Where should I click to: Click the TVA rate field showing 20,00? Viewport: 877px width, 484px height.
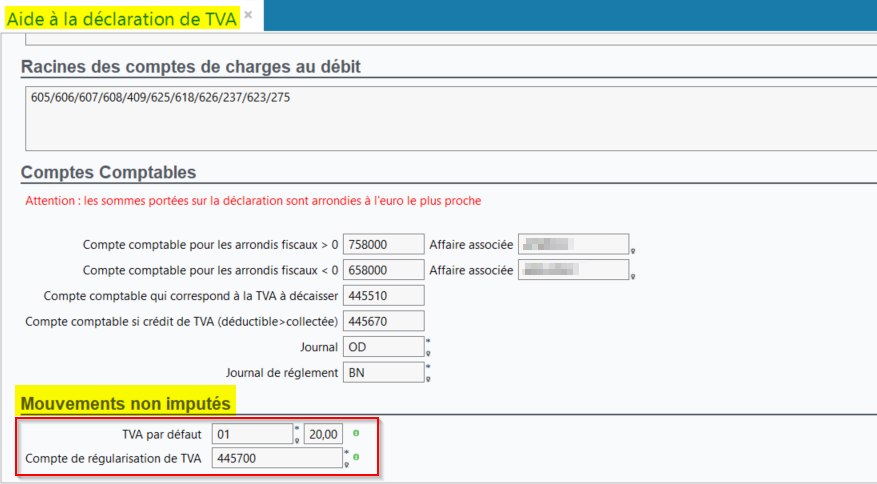click(325, 434)
